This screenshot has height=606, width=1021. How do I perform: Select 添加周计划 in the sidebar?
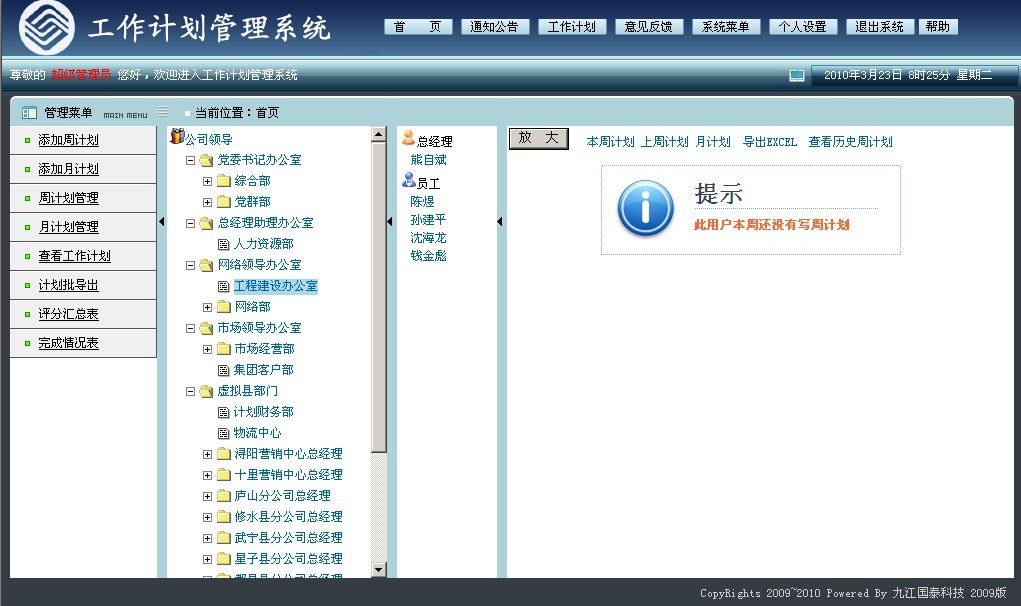[x=68, y=140]
